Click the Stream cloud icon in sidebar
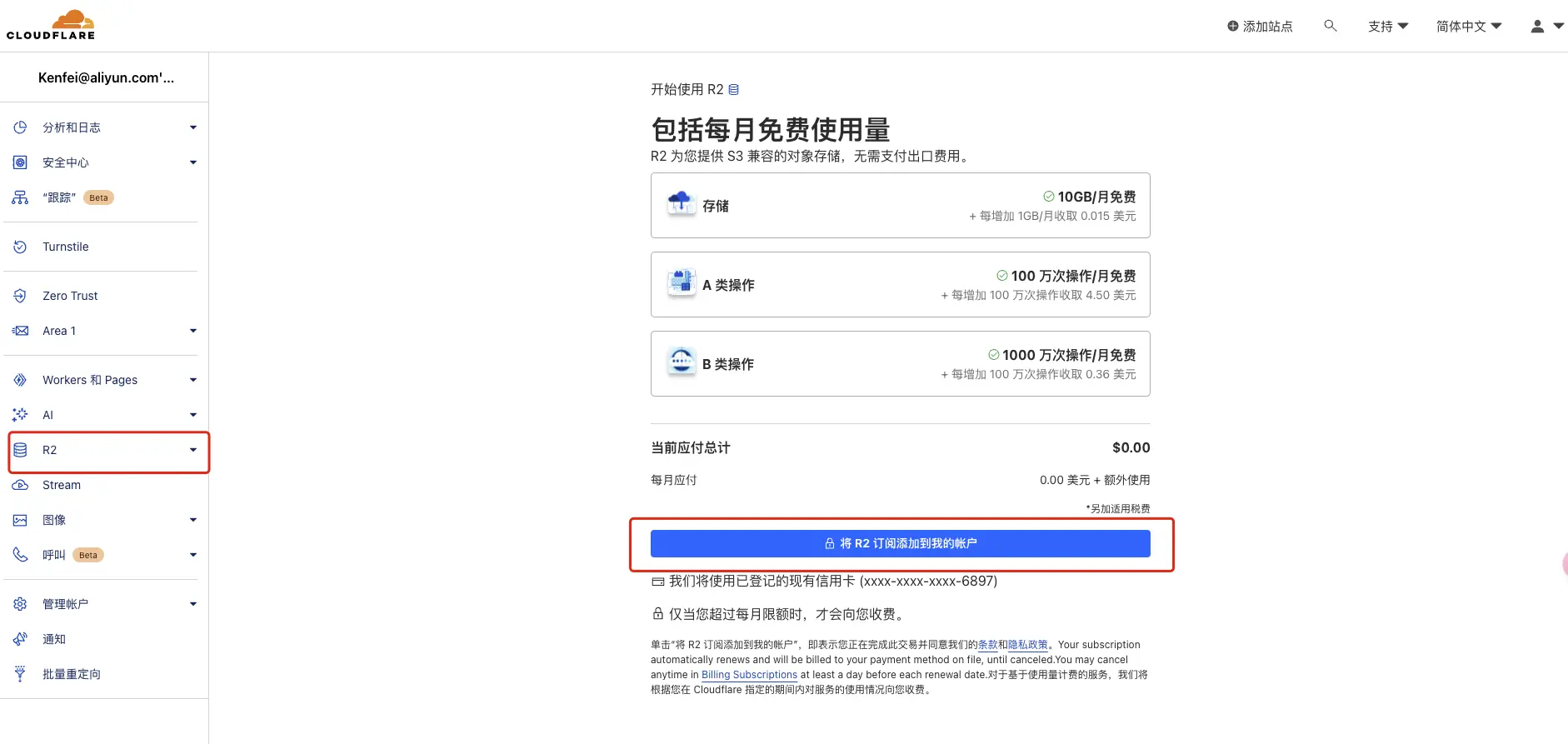The image size is (1568, 744). tap(20, 485)
